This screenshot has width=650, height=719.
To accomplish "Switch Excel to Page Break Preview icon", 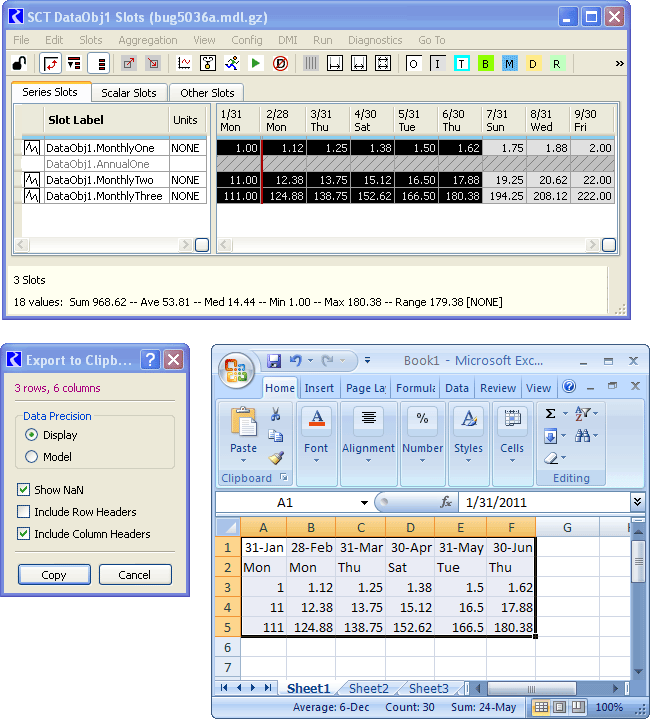I will click(578, 707).
